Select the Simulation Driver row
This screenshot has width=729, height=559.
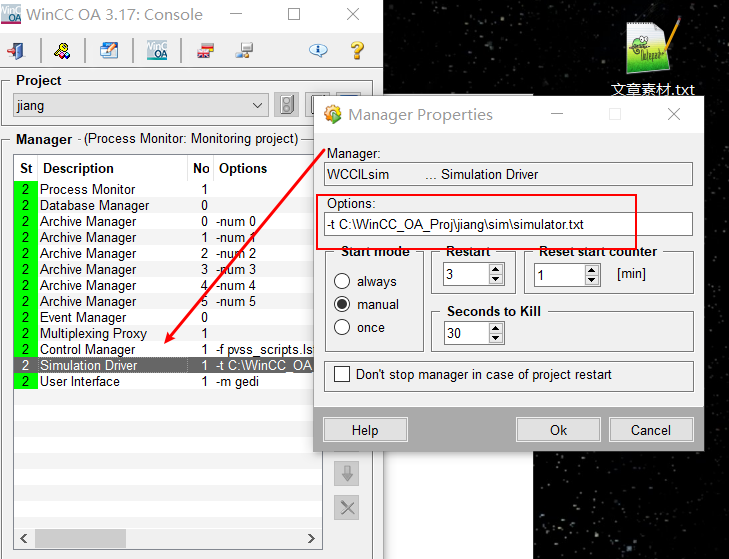(x=164, y=365)
